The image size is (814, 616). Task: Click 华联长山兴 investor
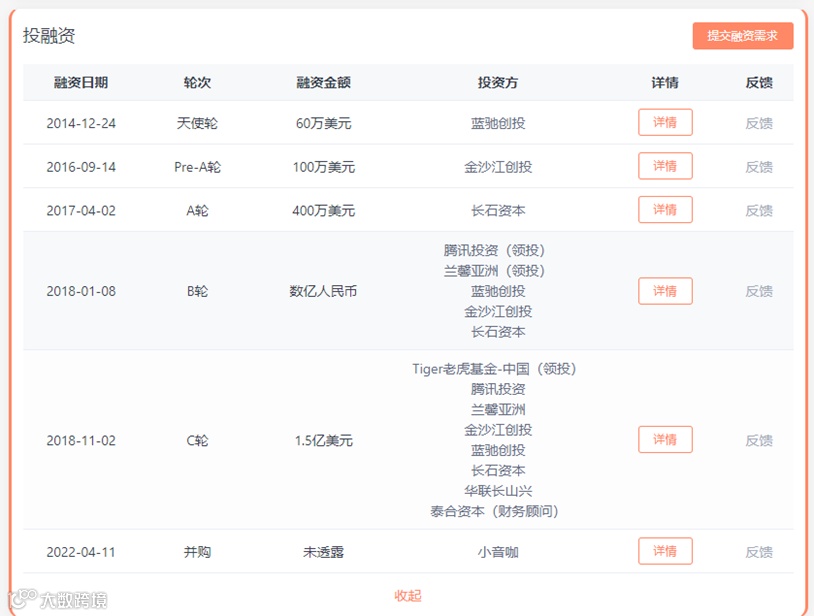498,491
